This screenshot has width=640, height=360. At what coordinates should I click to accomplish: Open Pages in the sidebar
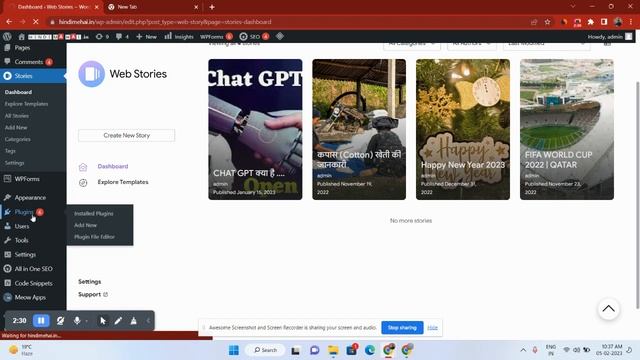click(x=22, y=48)
